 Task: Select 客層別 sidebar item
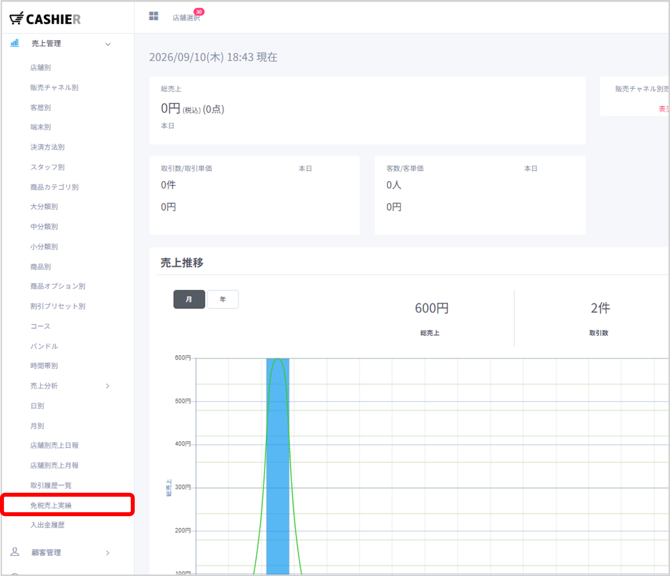[41, 108]
